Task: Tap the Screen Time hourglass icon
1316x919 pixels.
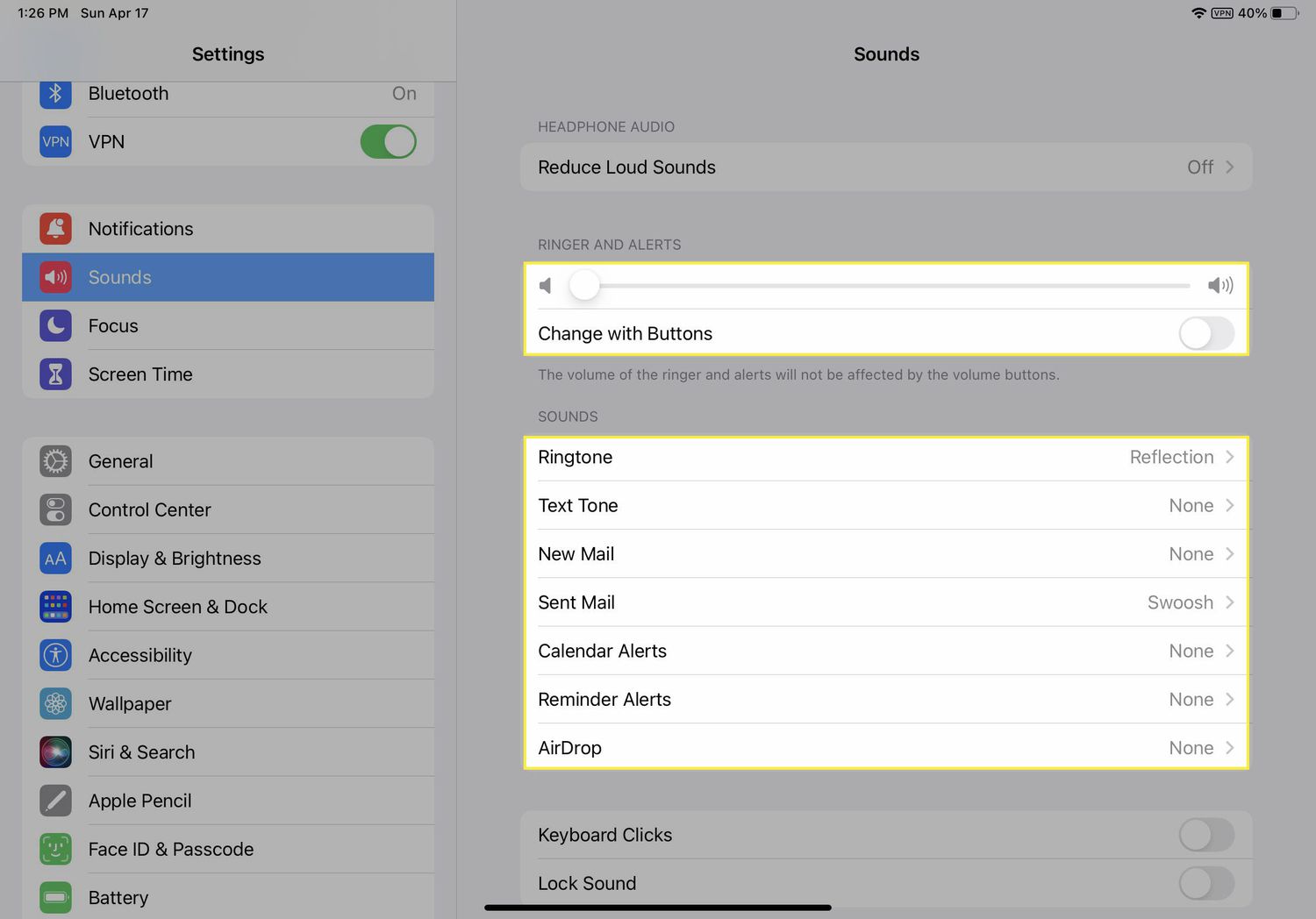Action: (55, 374)
